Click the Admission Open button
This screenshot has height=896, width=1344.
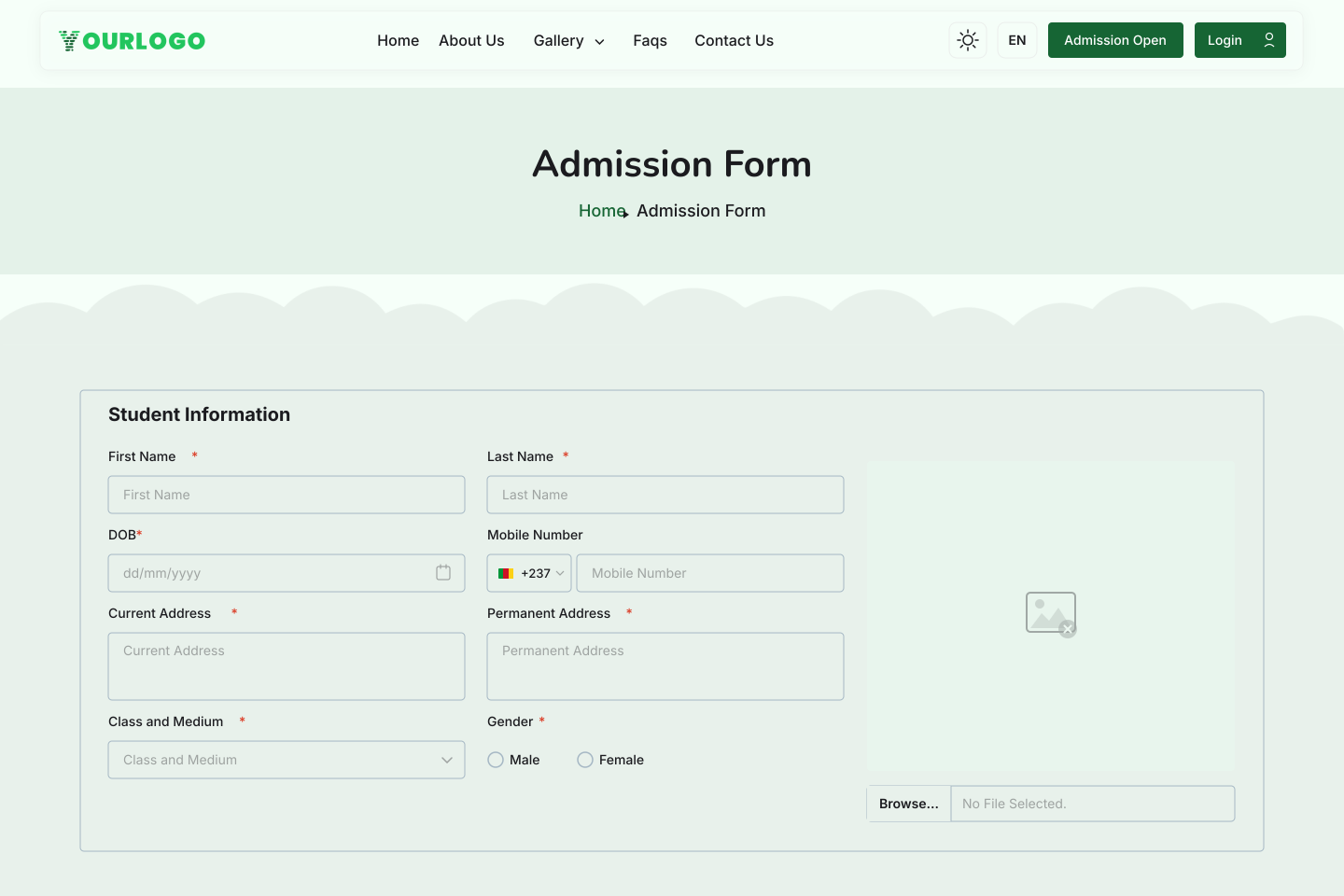pos(1115,40)
